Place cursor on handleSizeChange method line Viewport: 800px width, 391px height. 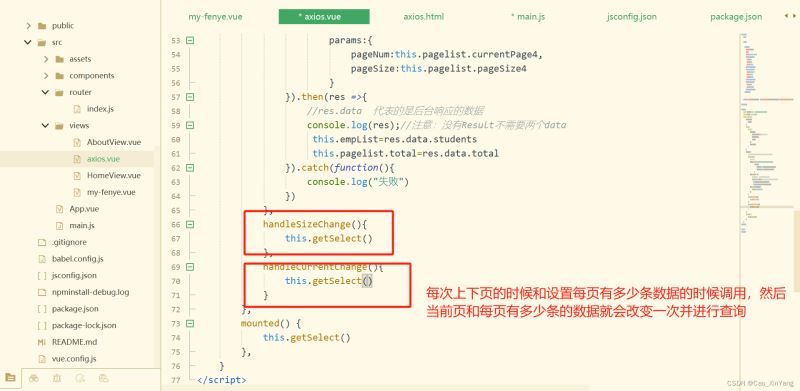coord(315,224)
